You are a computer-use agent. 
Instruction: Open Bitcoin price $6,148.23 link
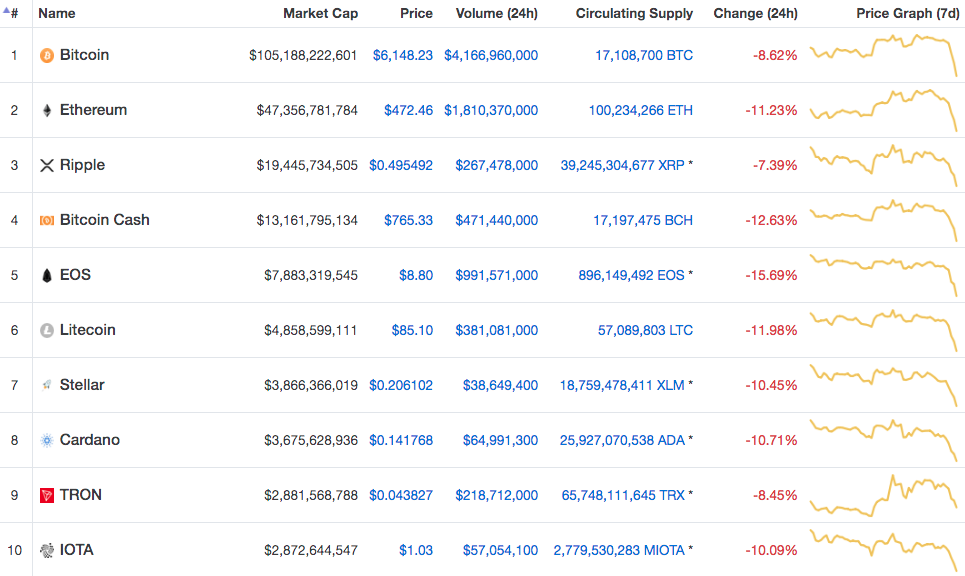coord(402,55)
